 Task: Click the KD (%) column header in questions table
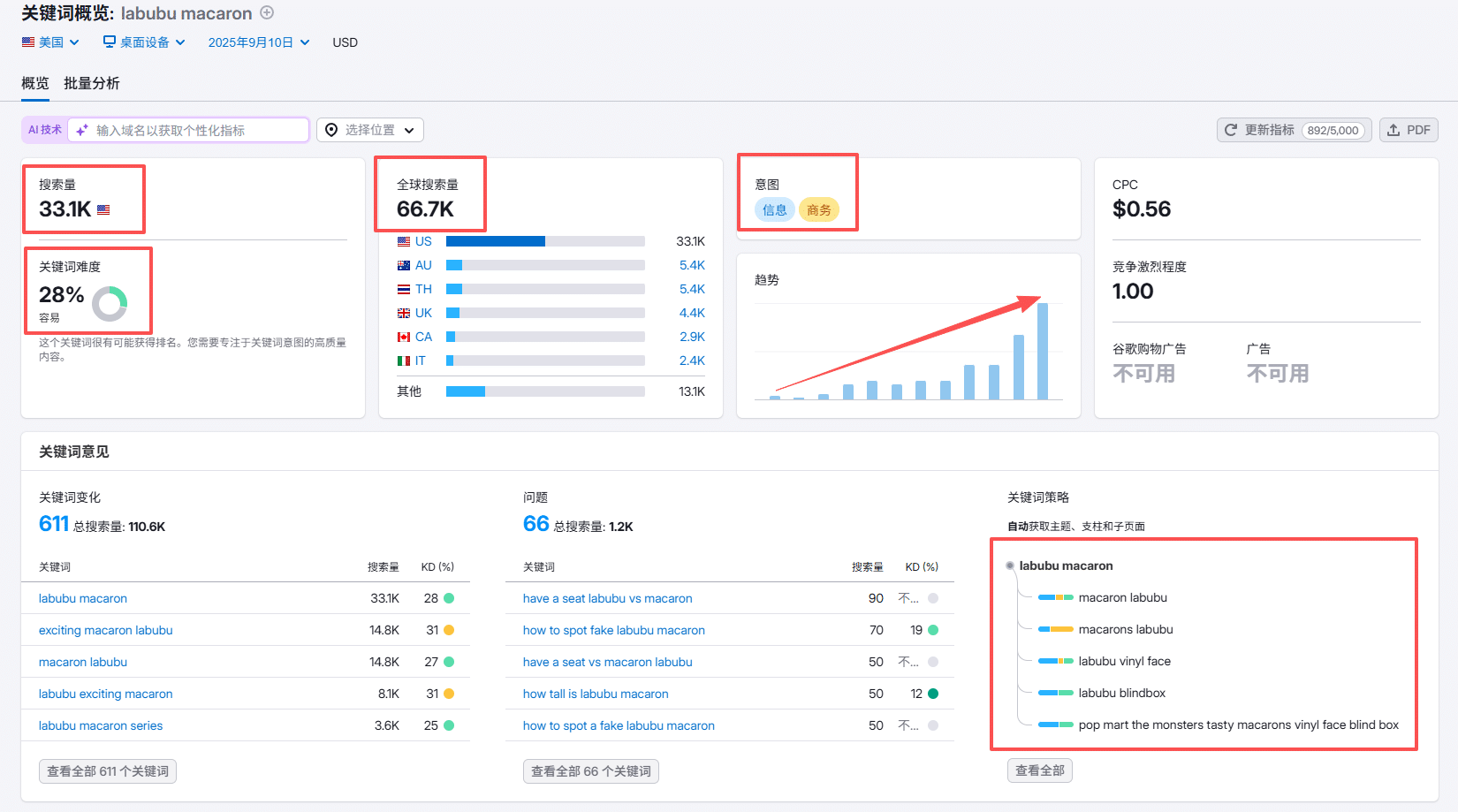coord(922,567)
